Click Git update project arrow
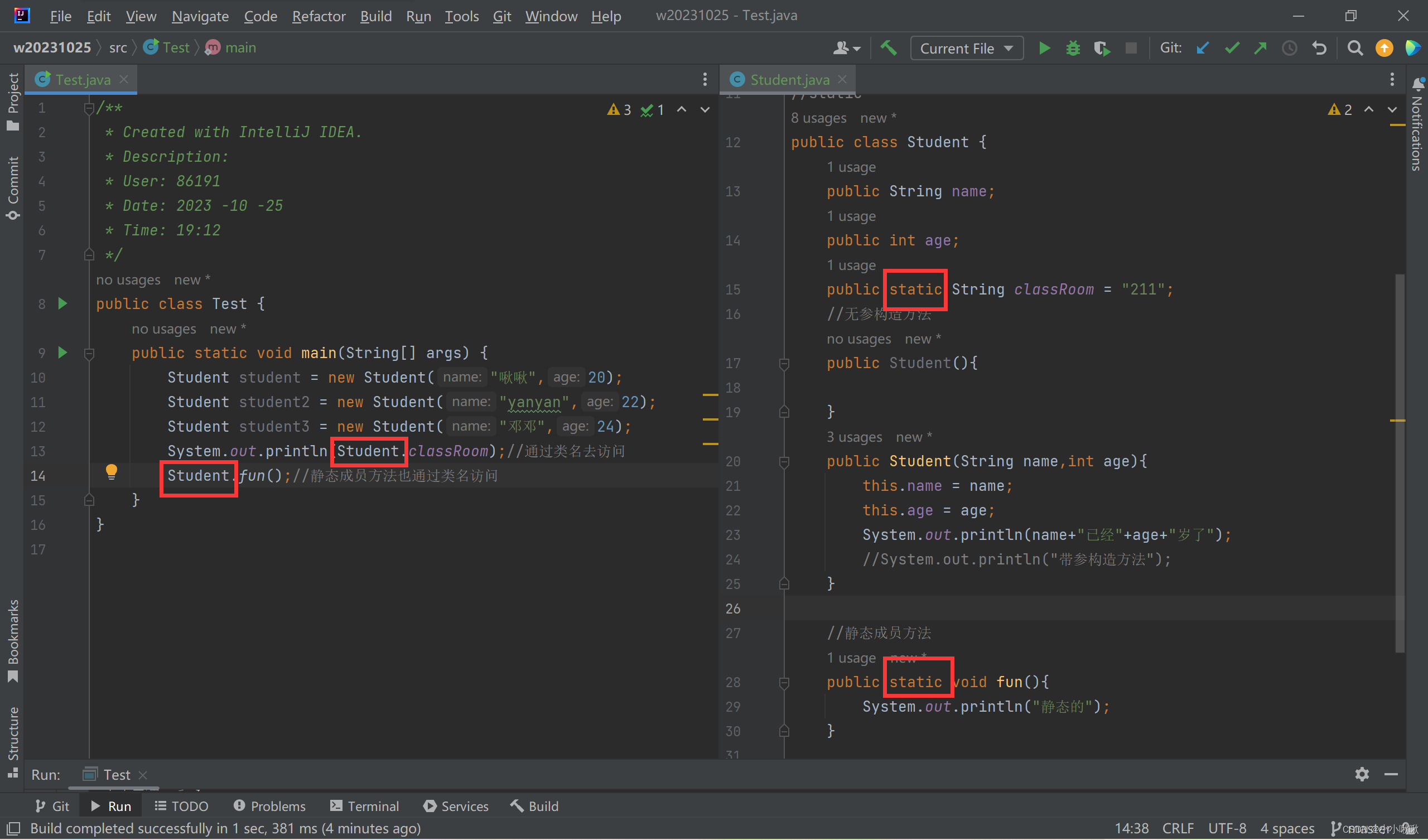Screen dimensions: 1428x840 pyautogui.click(x=1202, y=48)
